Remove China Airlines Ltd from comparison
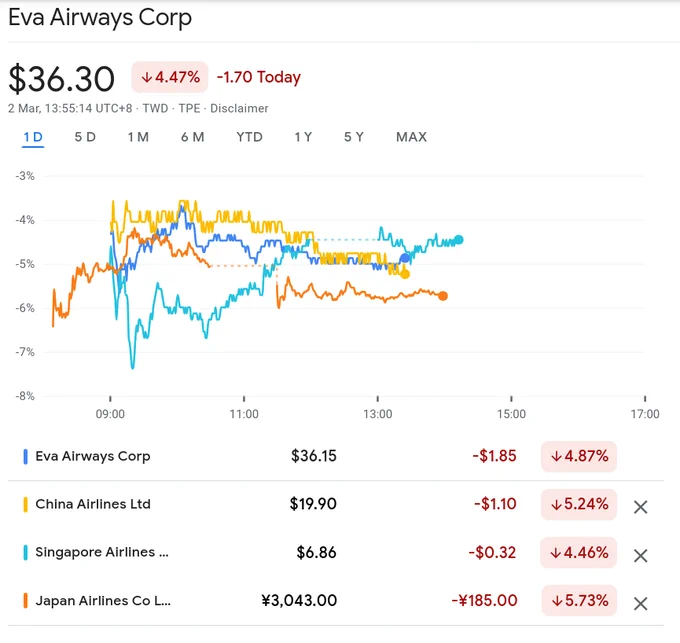Image resolution: width=680 pixels, height=643 pixels. [x=640, y=506]
